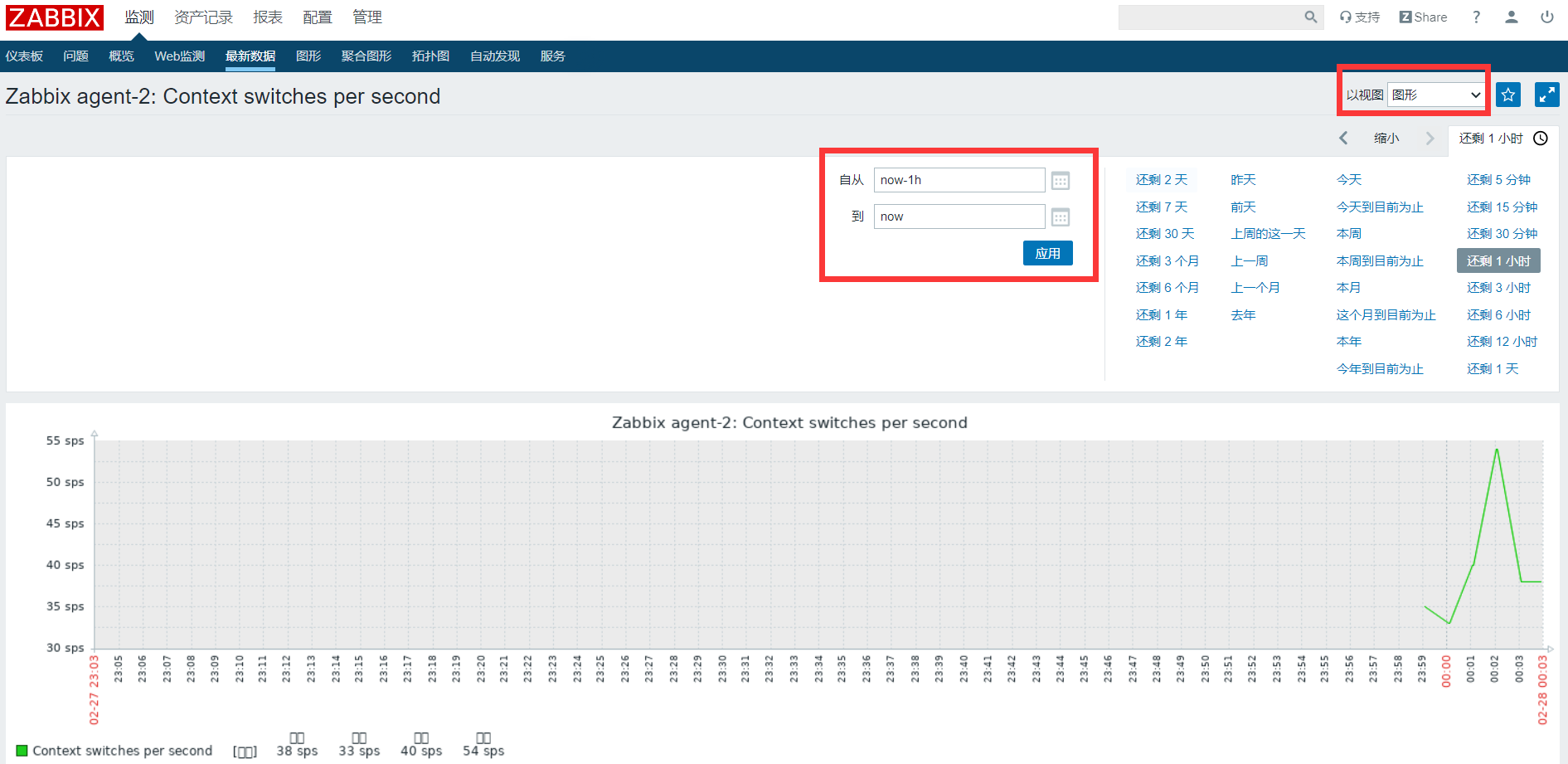Click the clock icon in time selector tab
Screen dimensions: 1568x764
(x=1541, y=139)
